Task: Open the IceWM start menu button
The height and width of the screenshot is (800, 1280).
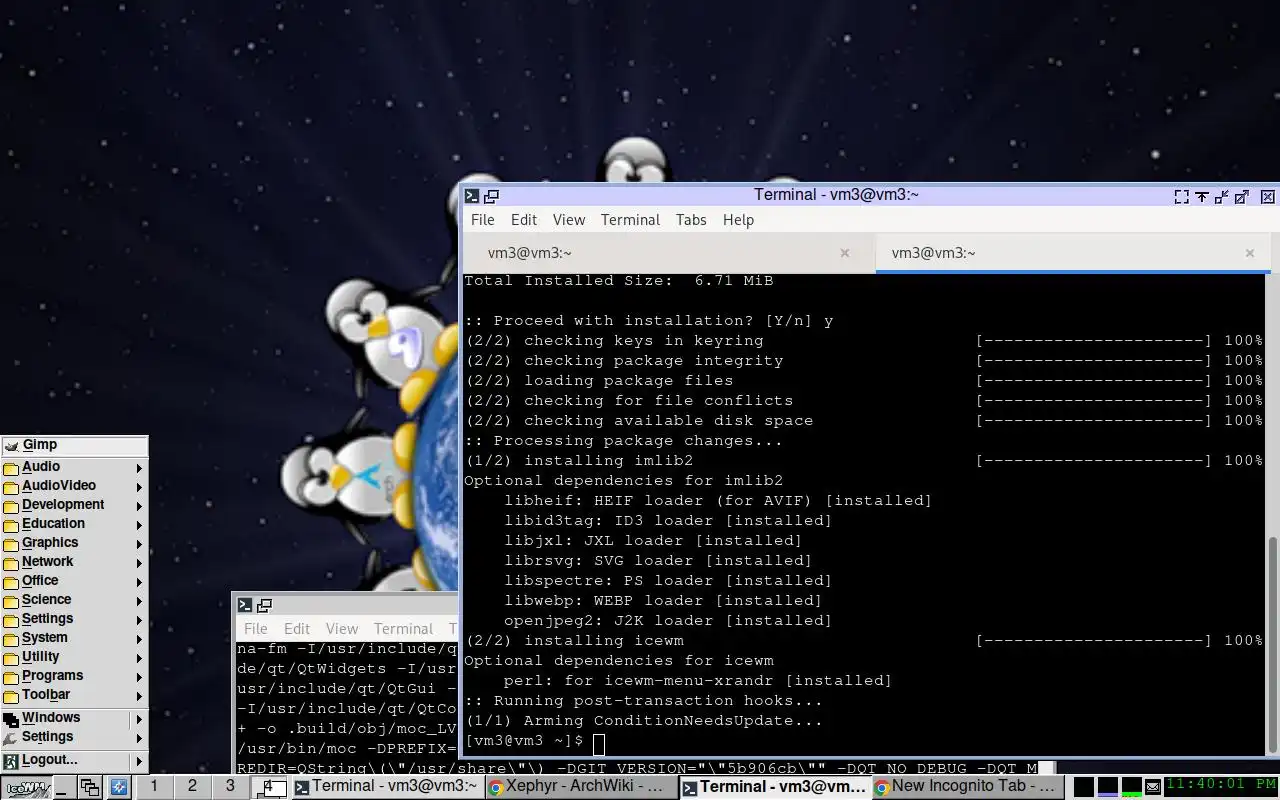Action: click(26, 787)
